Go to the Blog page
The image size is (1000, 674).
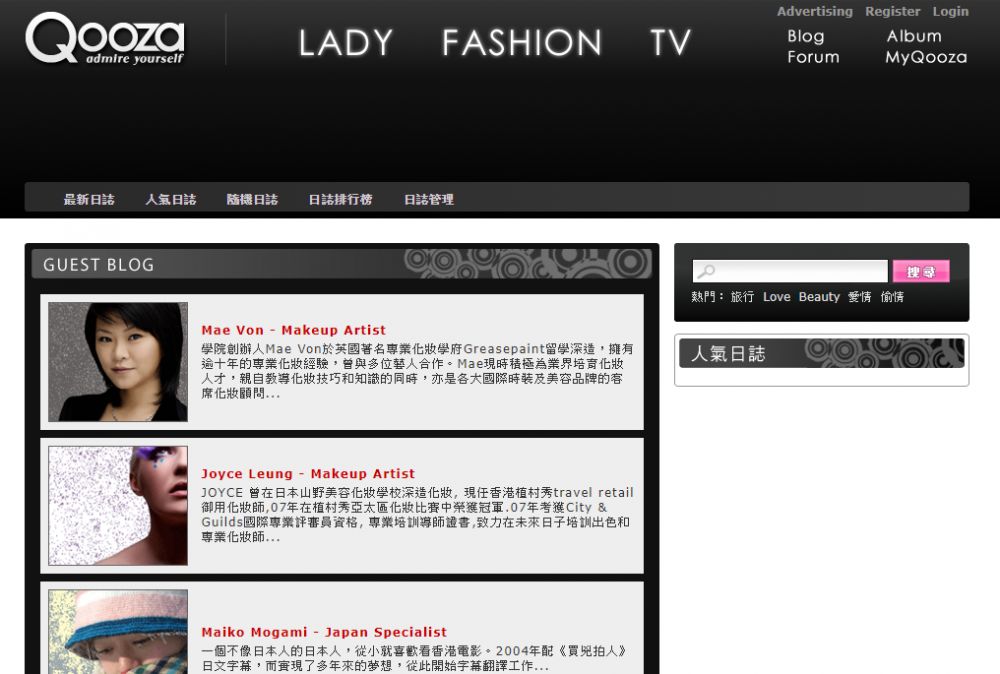(x=805, y=36)
